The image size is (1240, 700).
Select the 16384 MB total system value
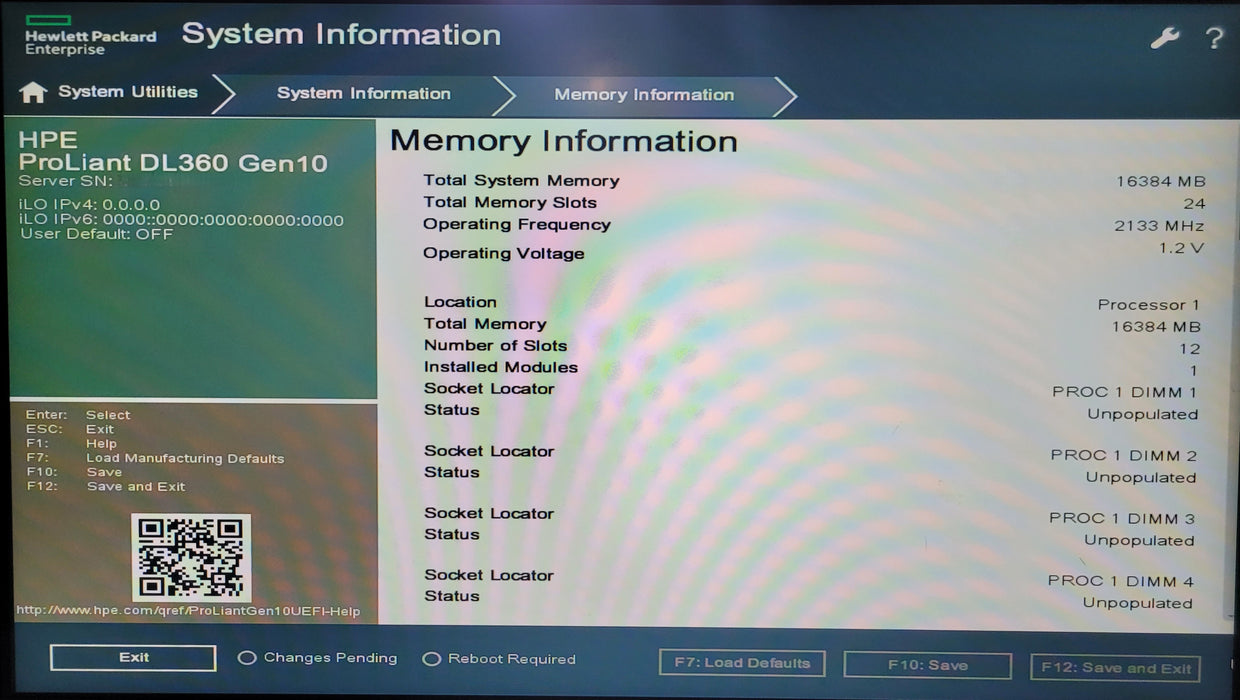[1161, 182]
